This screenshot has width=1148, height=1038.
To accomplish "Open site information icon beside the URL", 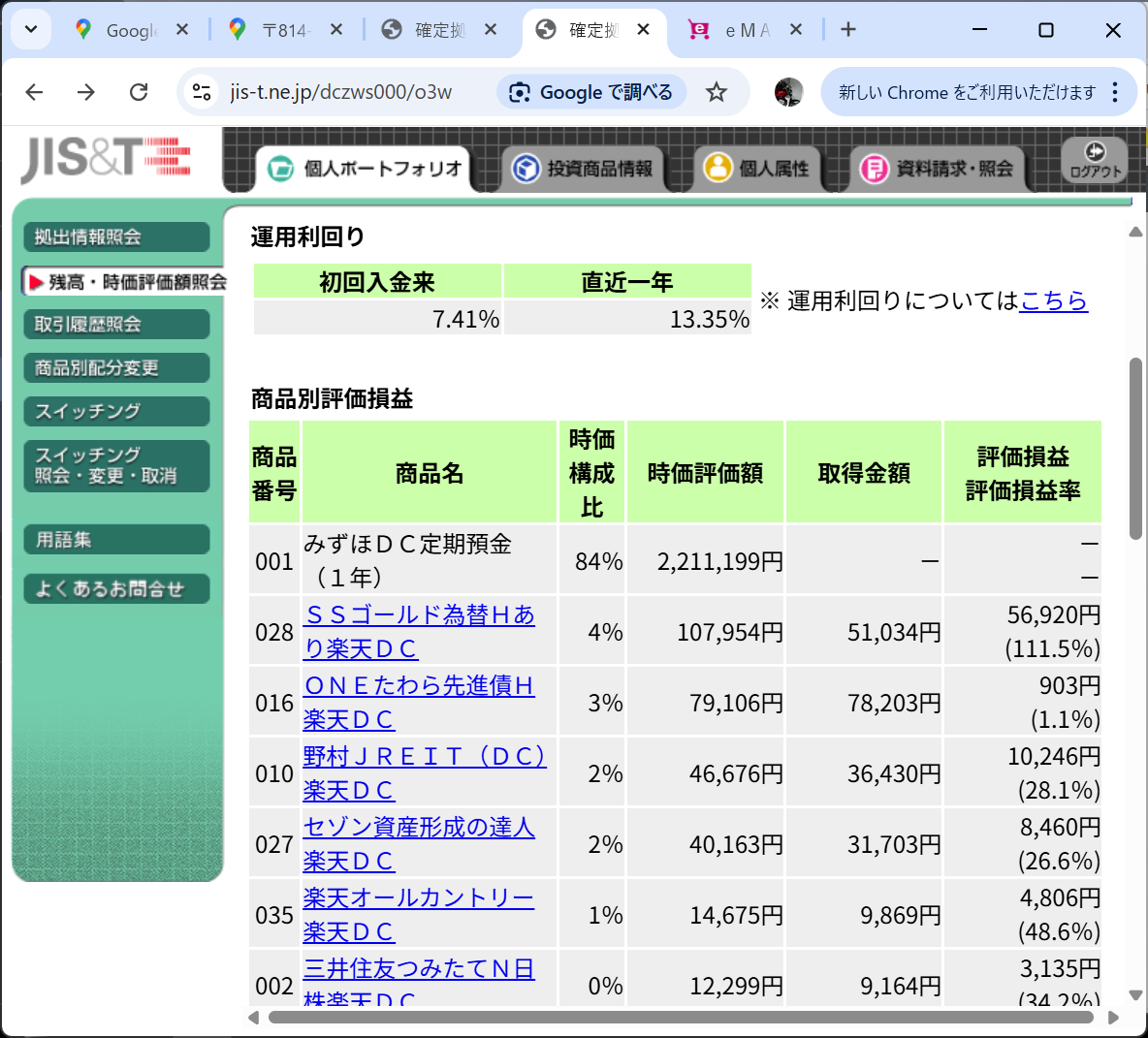I will [x=202, y=92].
